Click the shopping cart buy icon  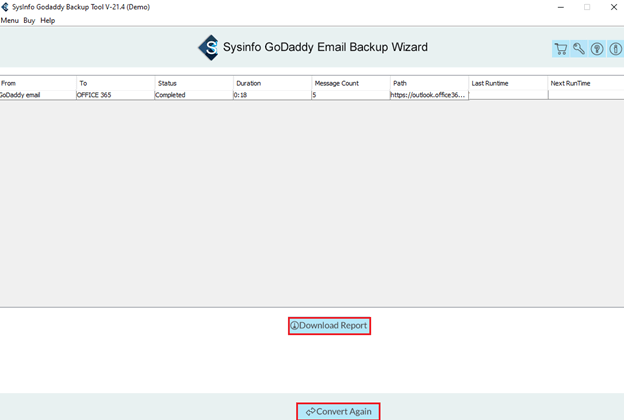(561, 49)
